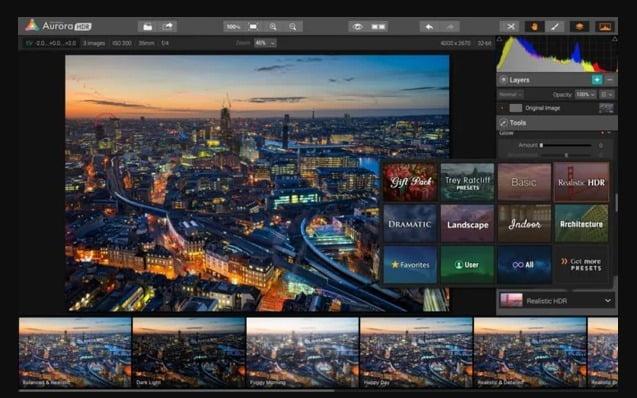
Task: Apply Balanced & Realistic preset thumbnail
Action: (x=75, y=352)
